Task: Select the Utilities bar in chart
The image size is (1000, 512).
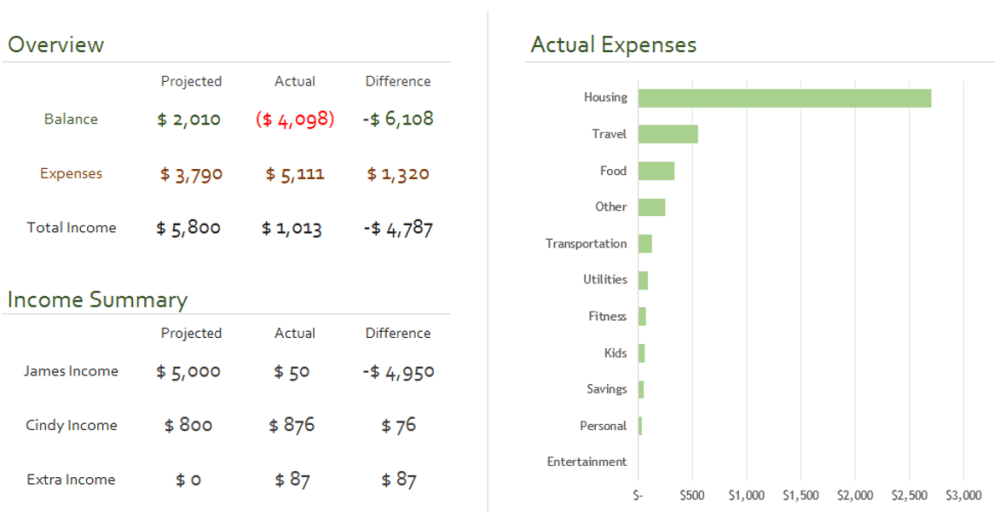Action: (x=643, y=281)
